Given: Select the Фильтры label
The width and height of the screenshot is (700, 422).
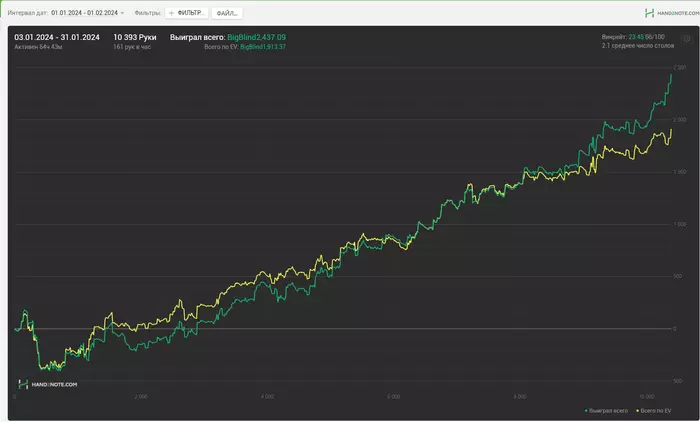Looking at the screenshot, I should pos(148,13).
